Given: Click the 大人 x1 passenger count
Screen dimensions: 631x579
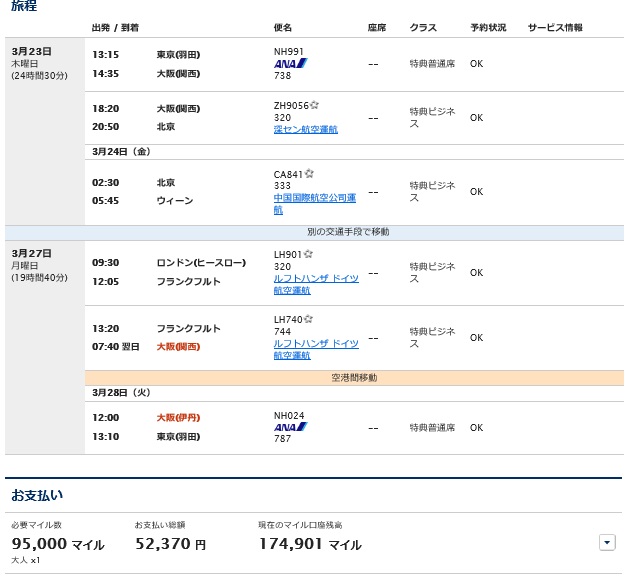Looking at the screenshot, I should [x=25, y=560].
